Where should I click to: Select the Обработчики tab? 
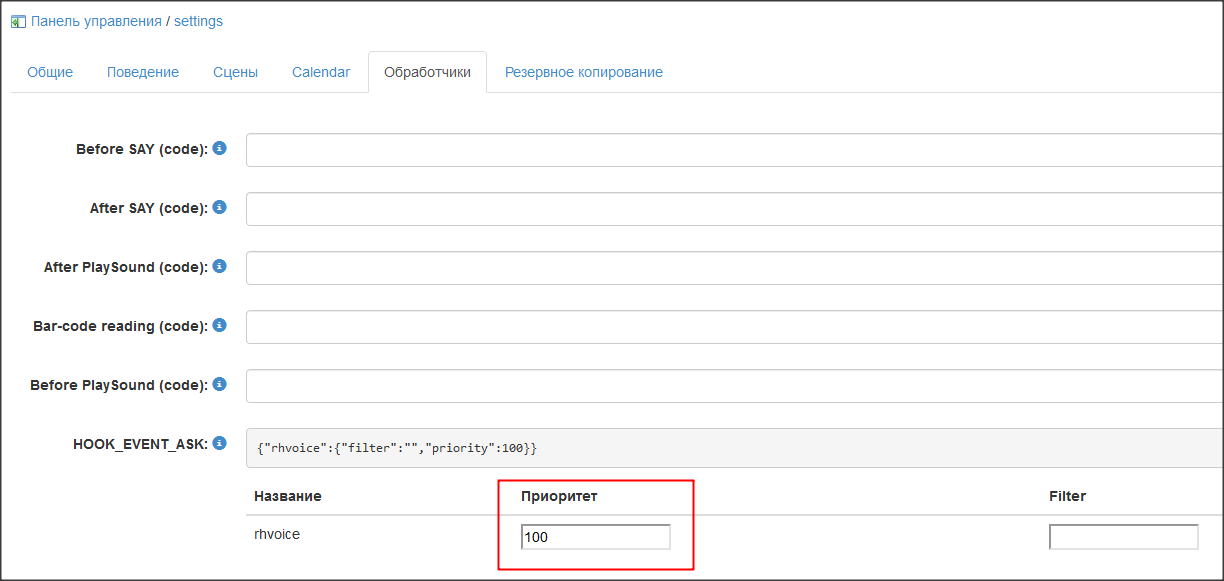point(427,72)
